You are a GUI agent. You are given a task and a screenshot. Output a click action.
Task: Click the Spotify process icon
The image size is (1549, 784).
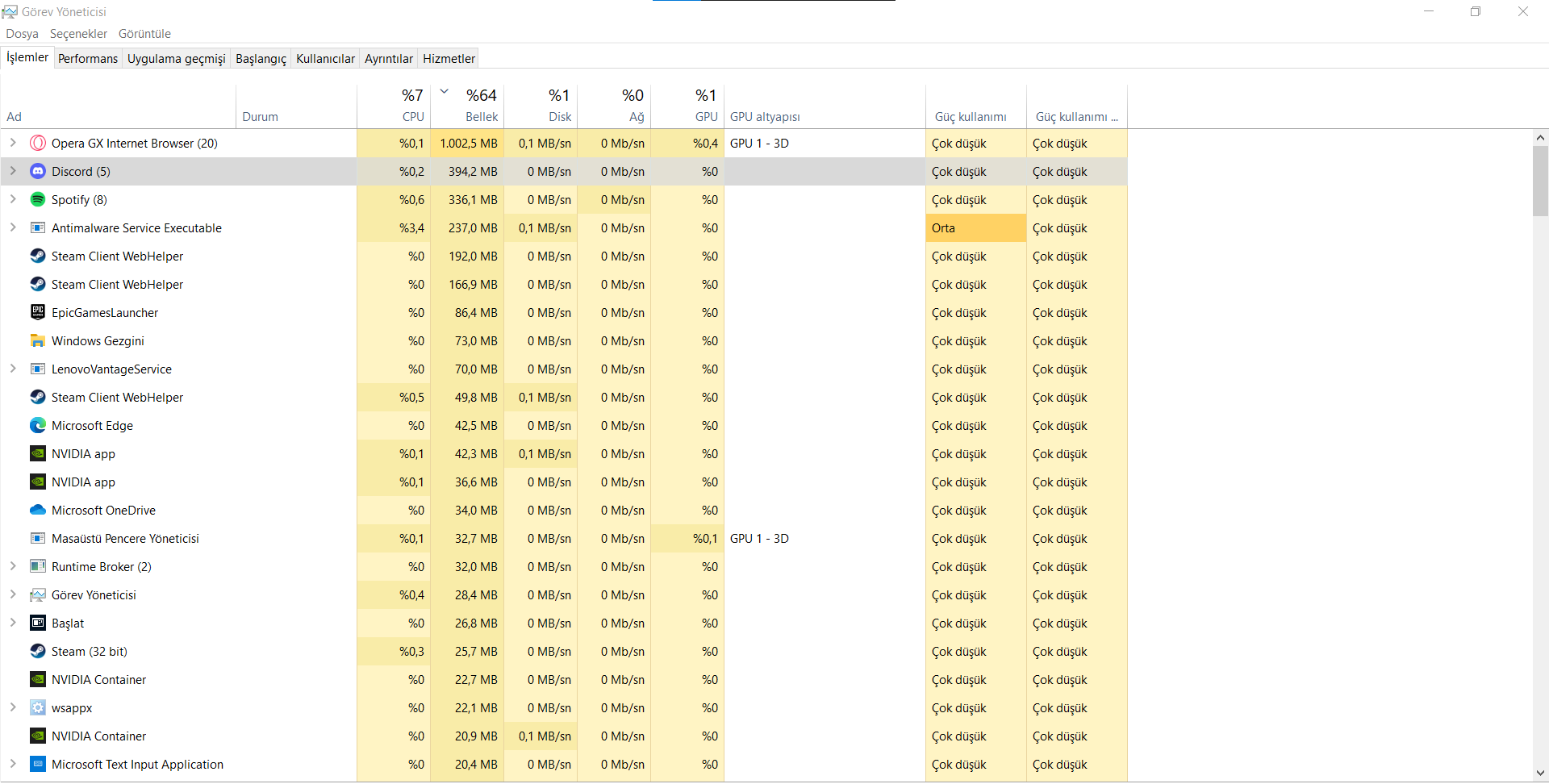pyautogui.click(x=38, y=200)
